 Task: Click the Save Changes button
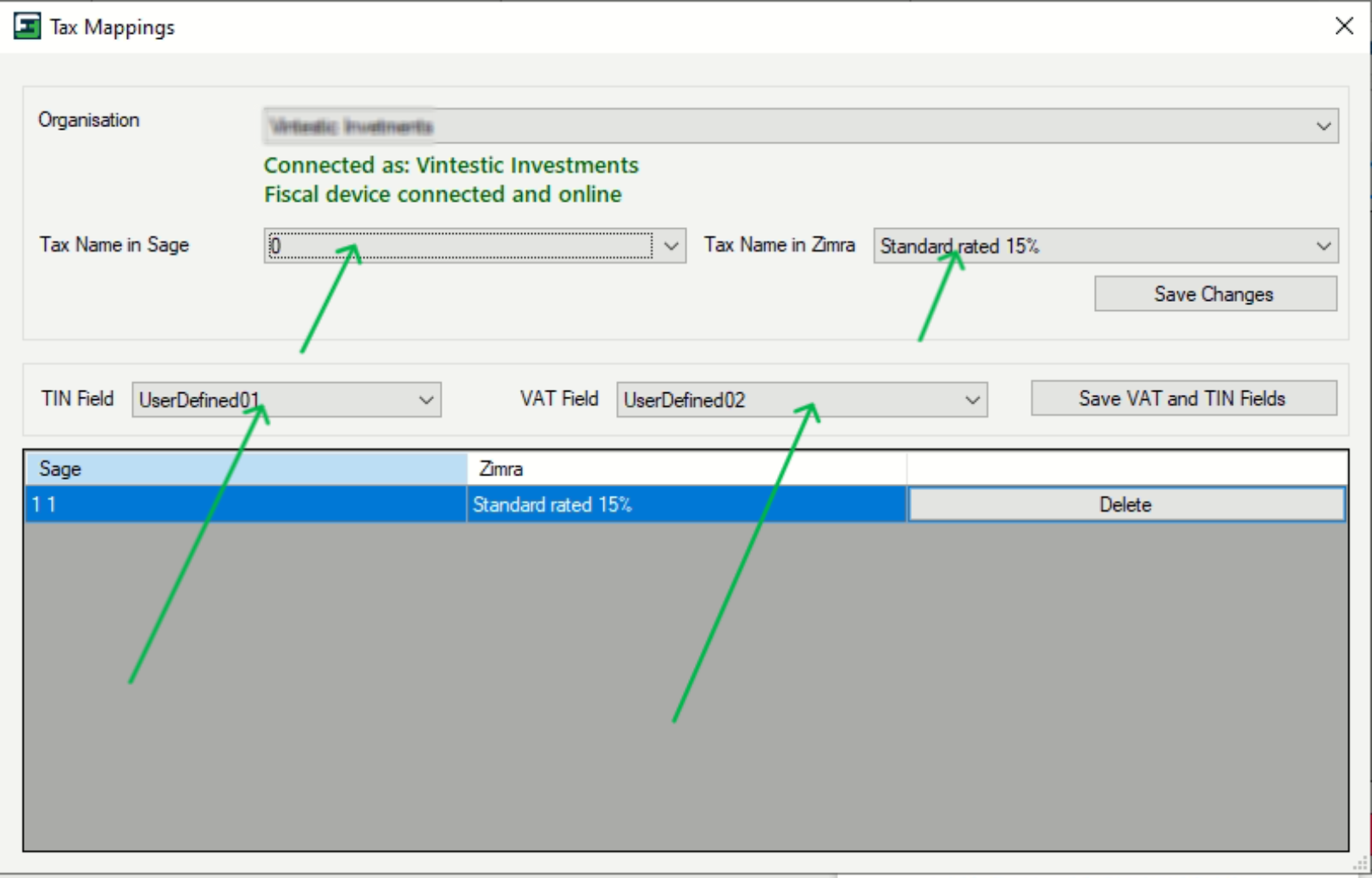coord(1215,294)
